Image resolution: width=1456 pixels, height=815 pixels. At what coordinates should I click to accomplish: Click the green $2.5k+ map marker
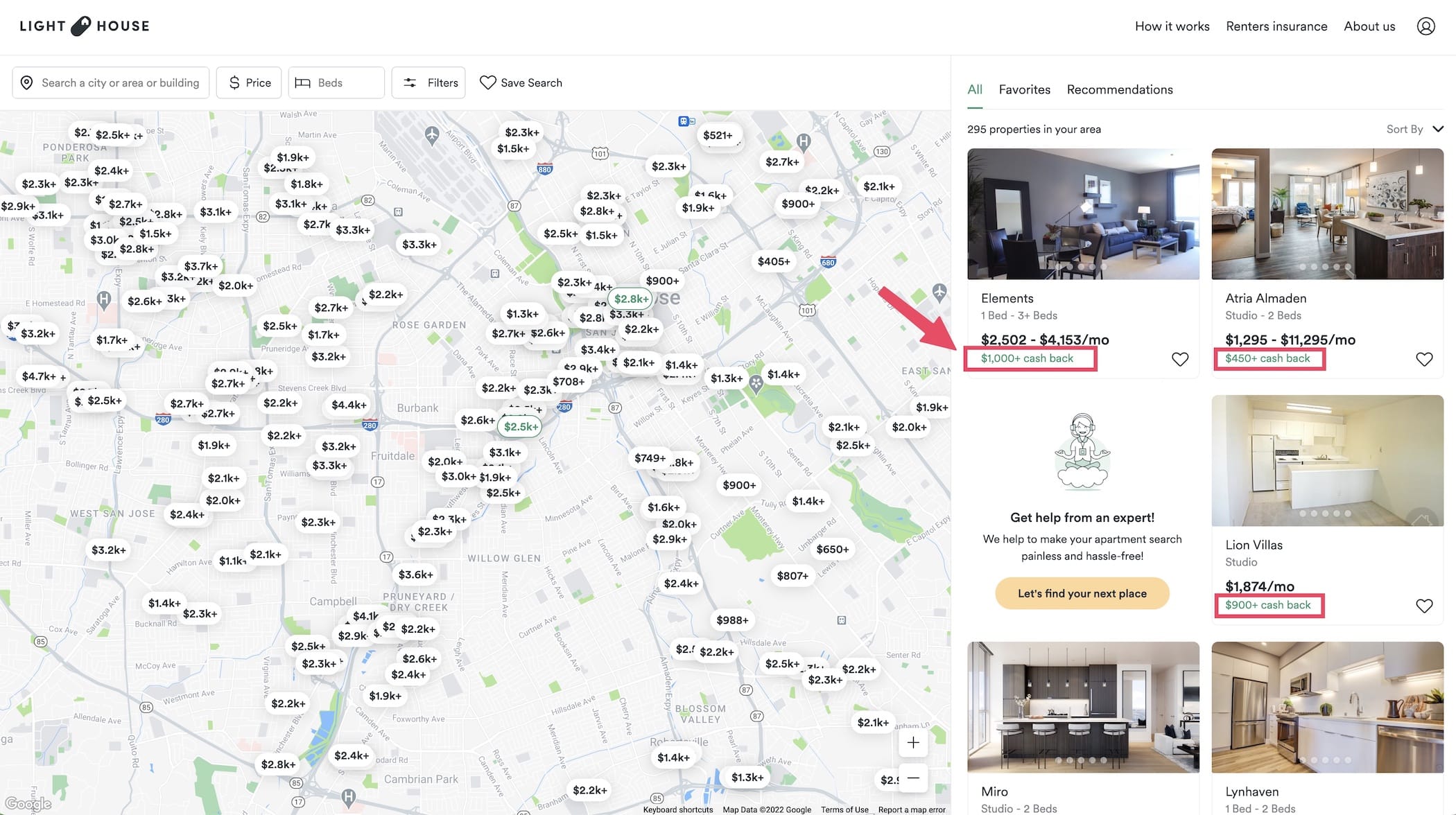521,427
